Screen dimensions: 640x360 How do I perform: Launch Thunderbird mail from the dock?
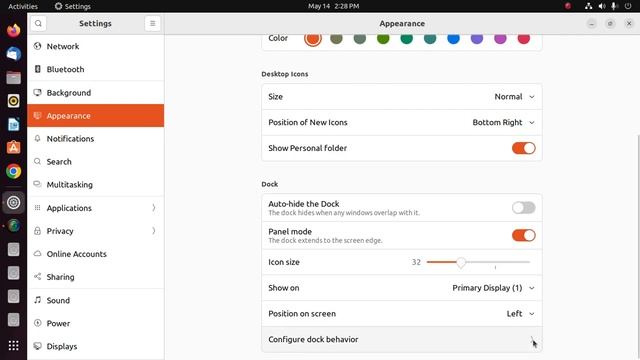tap(13, 54)
